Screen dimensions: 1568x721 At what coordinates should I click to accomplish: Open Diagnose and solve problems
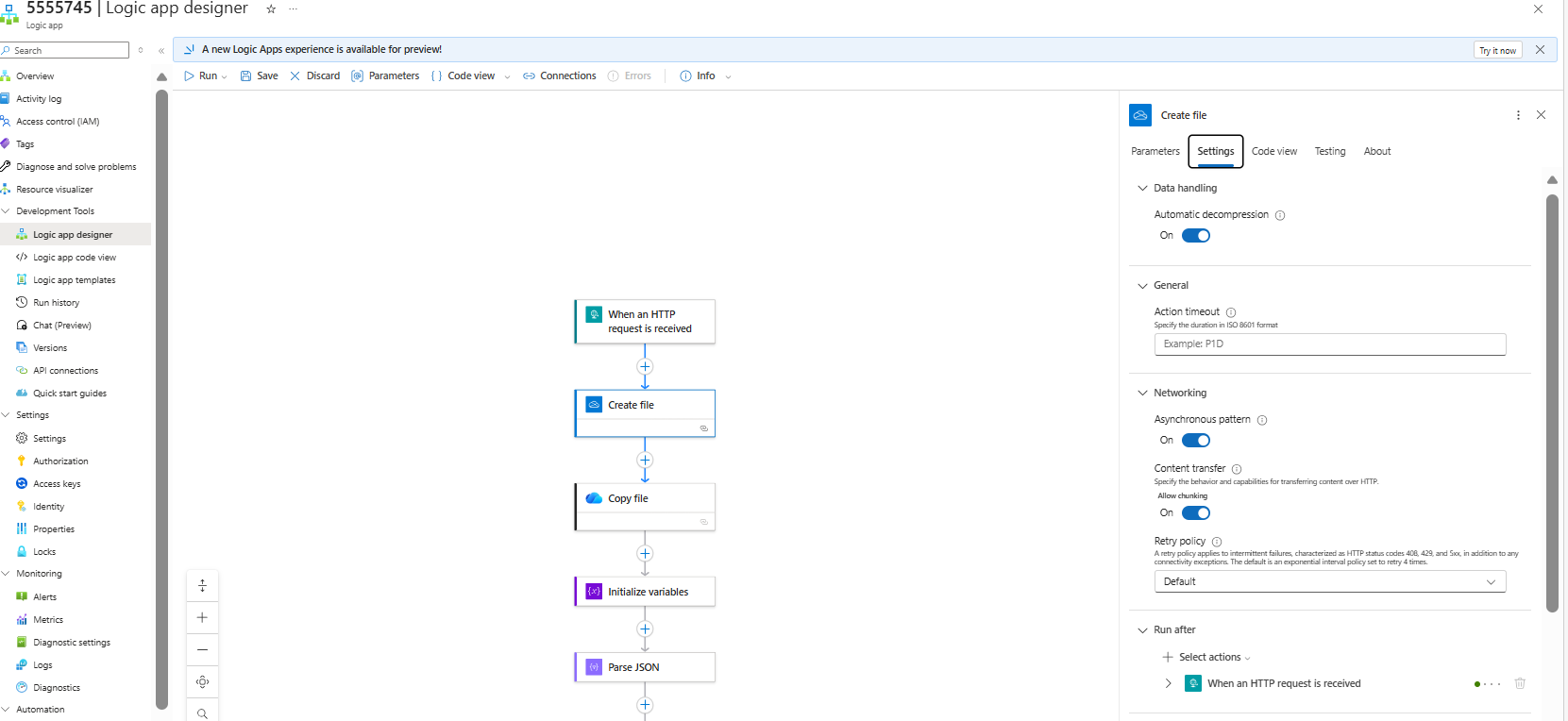pos(76,167)
